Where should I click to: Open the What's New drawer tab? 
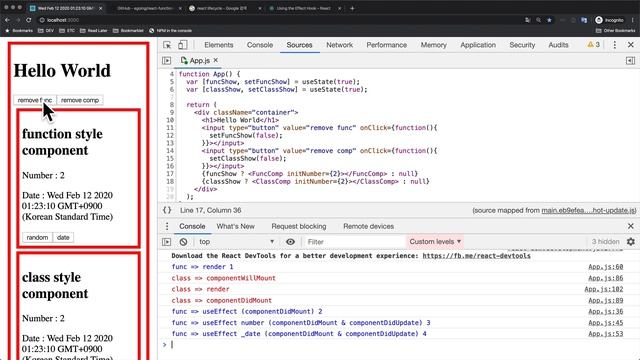(x=236, y=226)
